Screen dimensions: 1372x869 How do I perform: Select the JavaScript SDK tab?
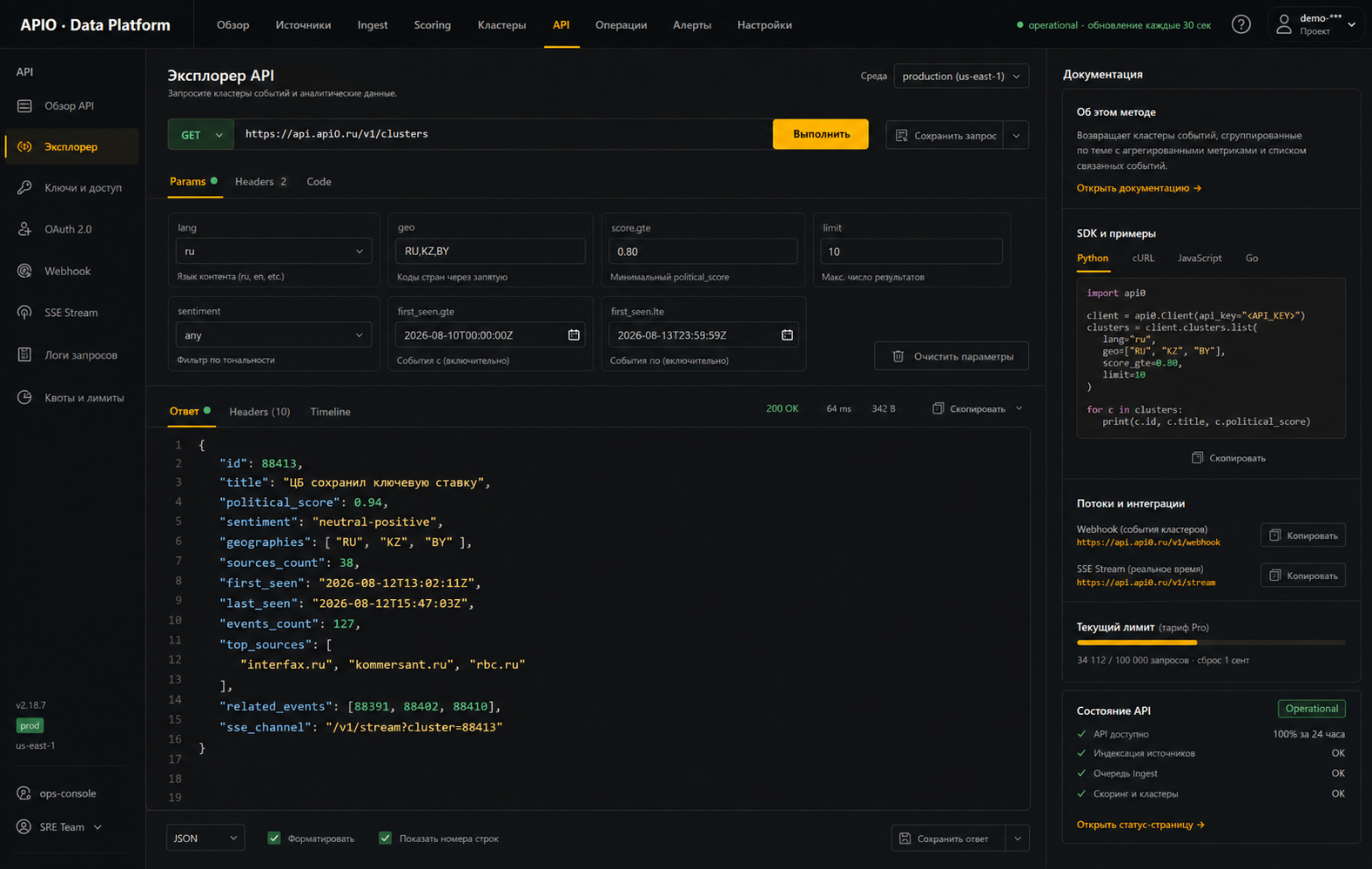click(x=1200, y=259)
